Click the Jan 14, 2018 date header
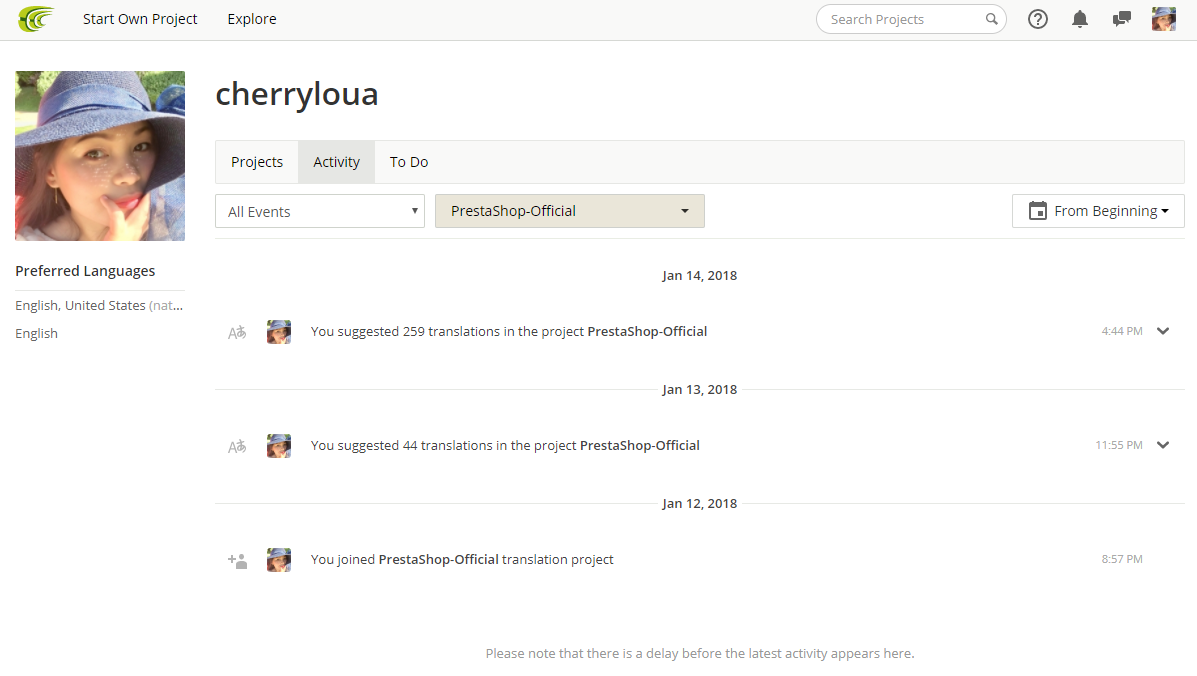1197x676 pixels. point(699,275)
